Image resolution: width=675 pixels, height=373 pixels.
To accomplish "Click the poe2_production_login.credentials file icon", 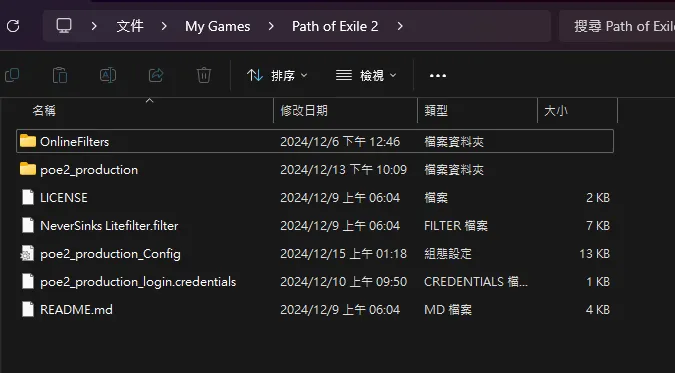I will tap(28, 282).
